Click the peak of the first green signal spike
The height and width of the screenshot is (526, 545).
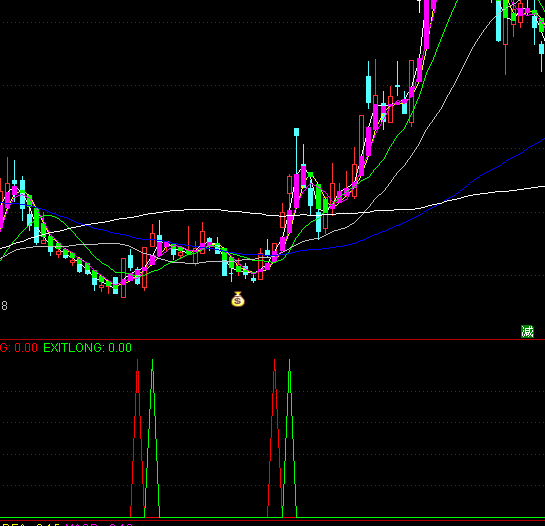pyautogui.click(x=152, y=360)
